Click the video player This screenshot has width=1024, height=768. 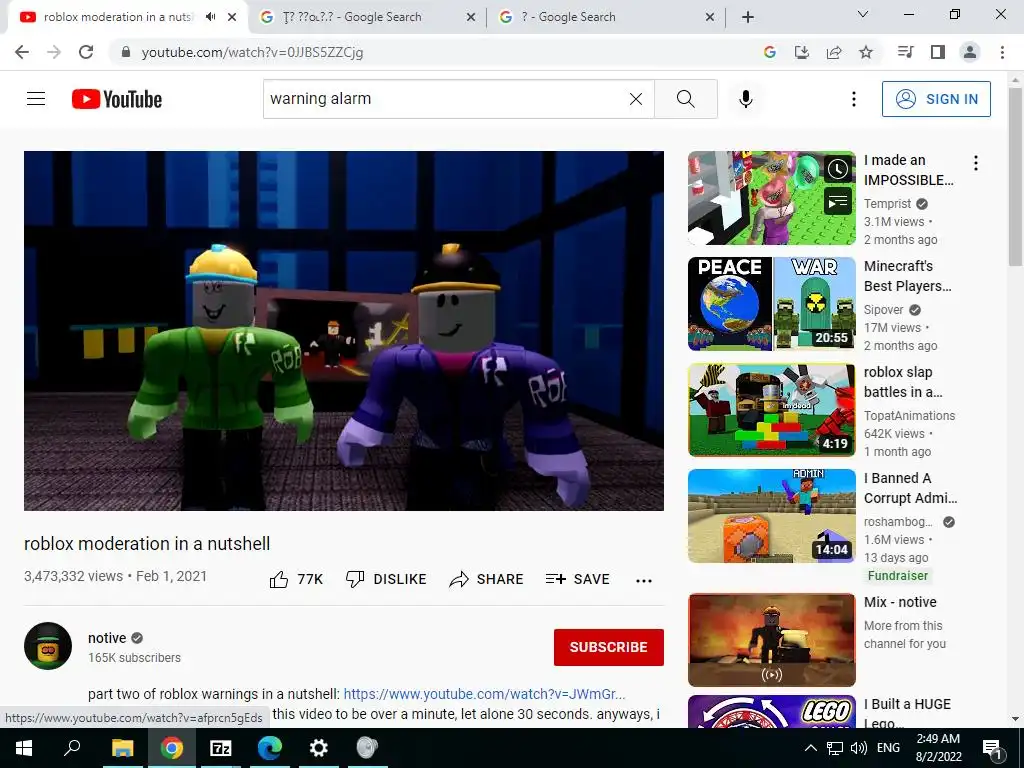[x=344, y=330]
